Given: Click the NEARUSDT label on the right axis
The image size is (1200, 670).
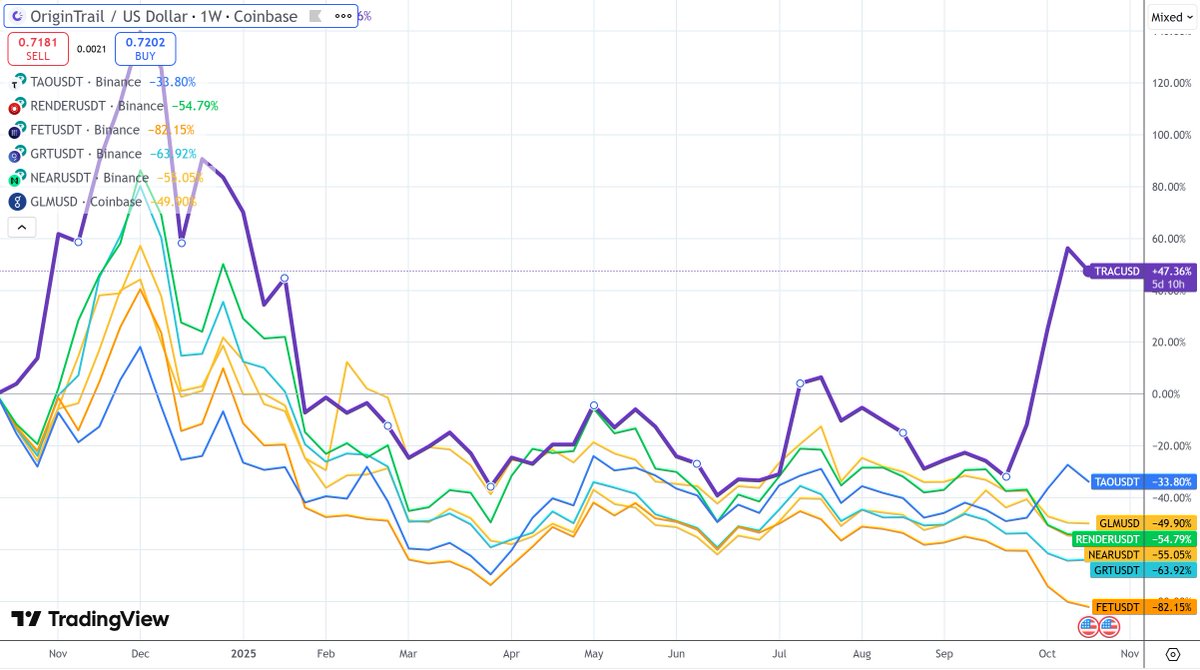Looking at the screenshot, I should (1112, 554).
